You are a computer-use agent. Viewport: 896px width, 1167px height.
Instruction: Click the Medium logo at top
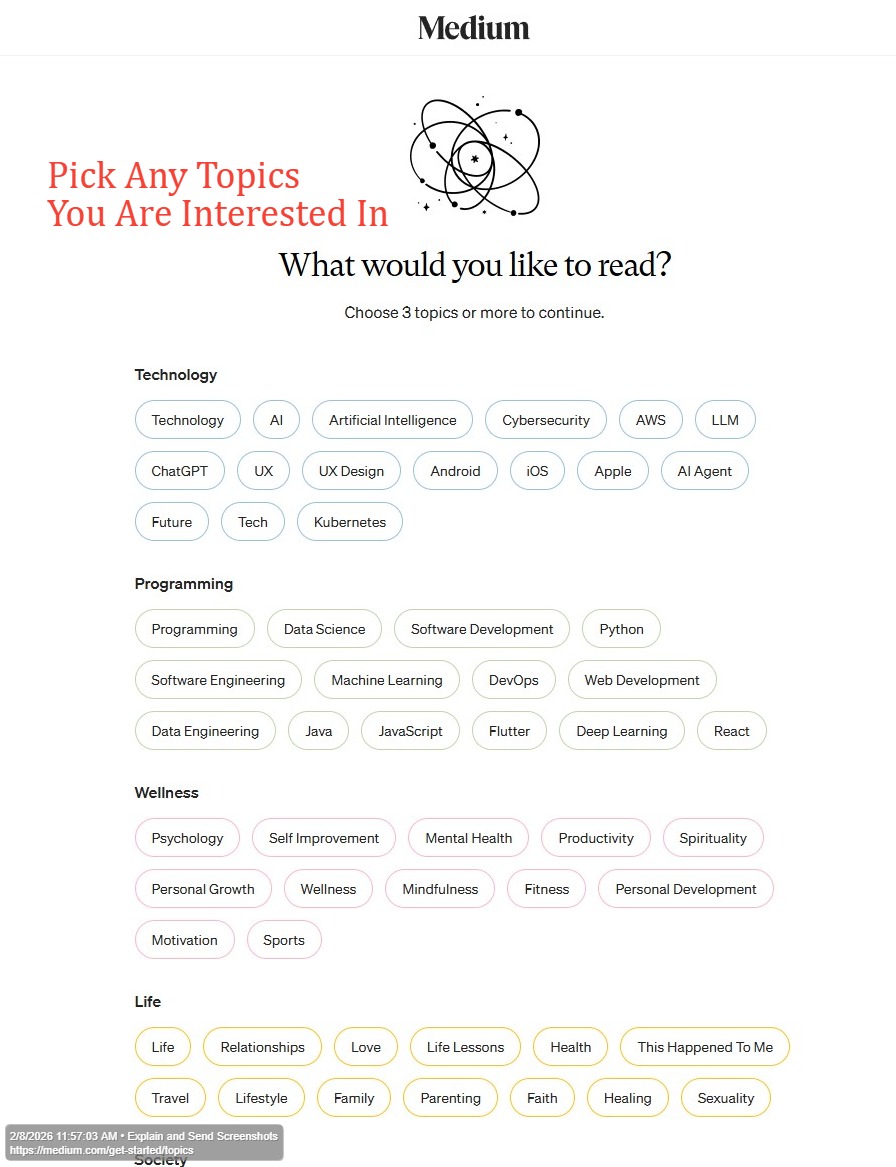(474, 28)
